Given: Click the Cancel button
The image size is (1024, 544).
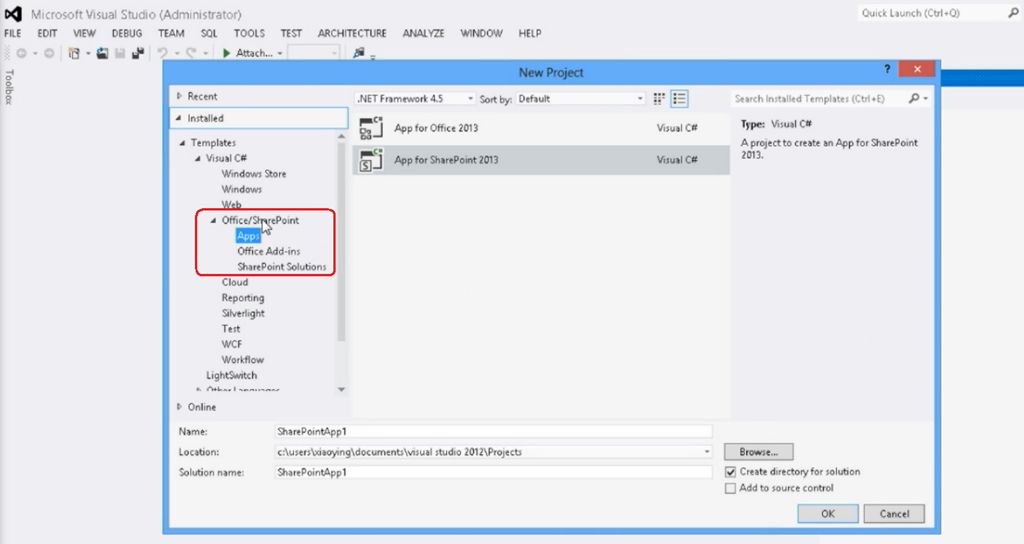Looking at the screenshot, I should (x=894, y=514).
